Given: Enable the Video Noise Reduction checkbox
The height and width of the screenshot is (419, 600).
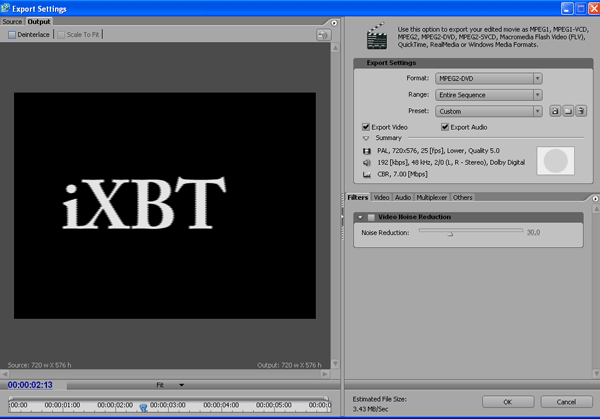Looking at the screenshot, I should 371,217.
